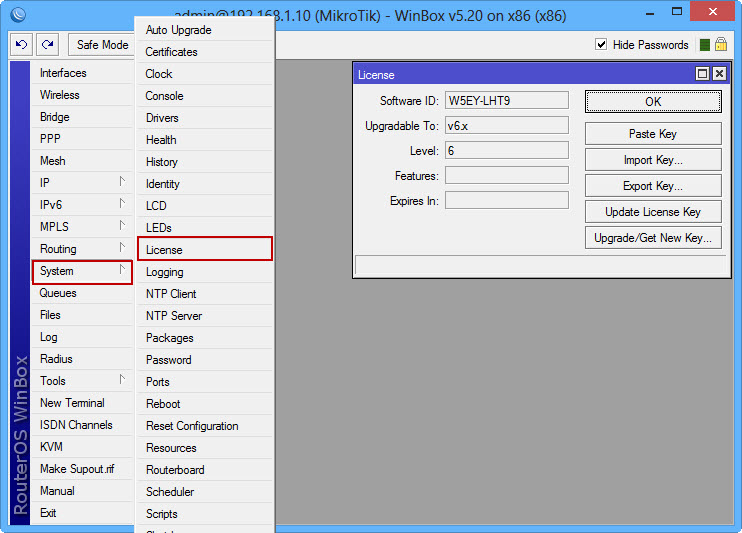Click the Update License Key button
Viewport: 742px width, 533px height.
[x=653, y=212]
